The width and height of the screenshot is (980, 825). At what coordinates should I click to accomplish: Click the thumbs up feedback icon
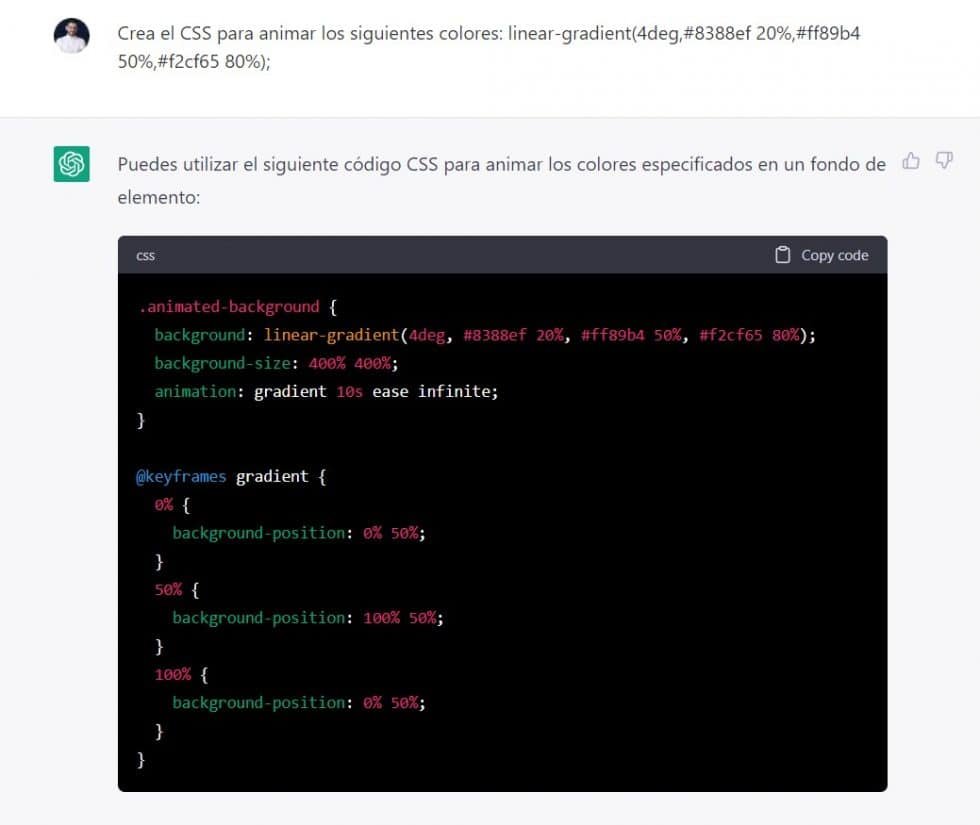[911, 161]
